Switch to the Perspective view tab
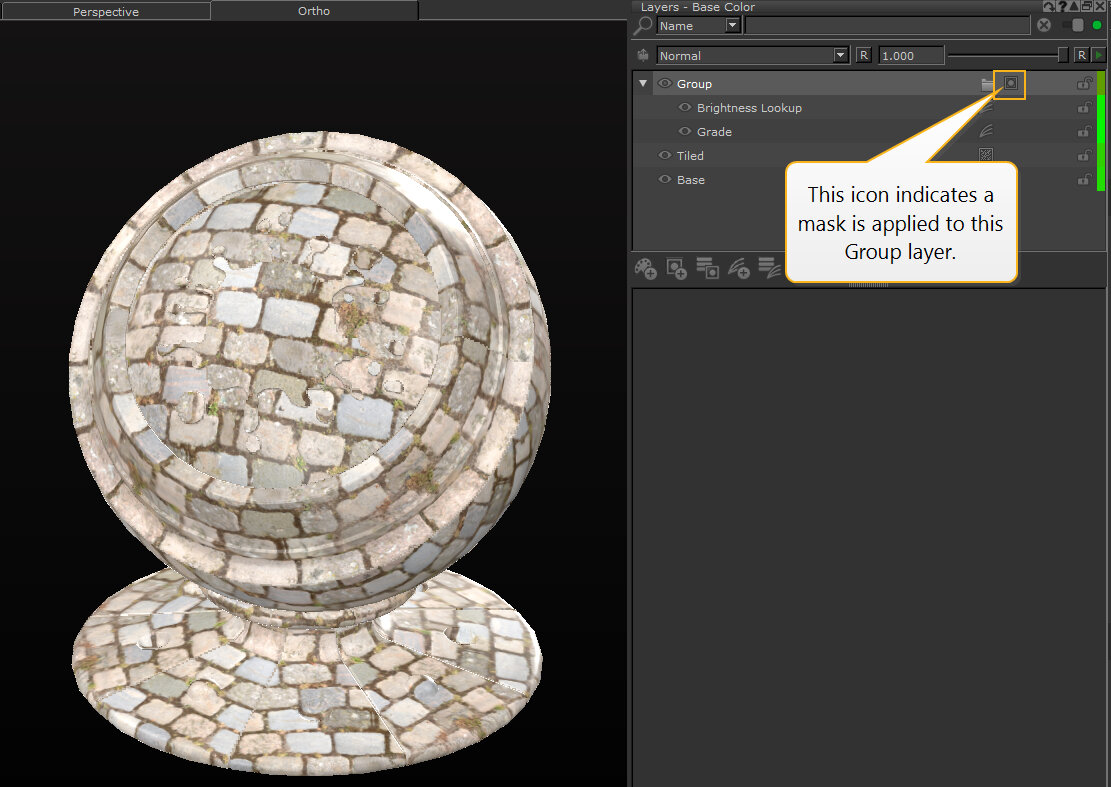 (106, 12)
